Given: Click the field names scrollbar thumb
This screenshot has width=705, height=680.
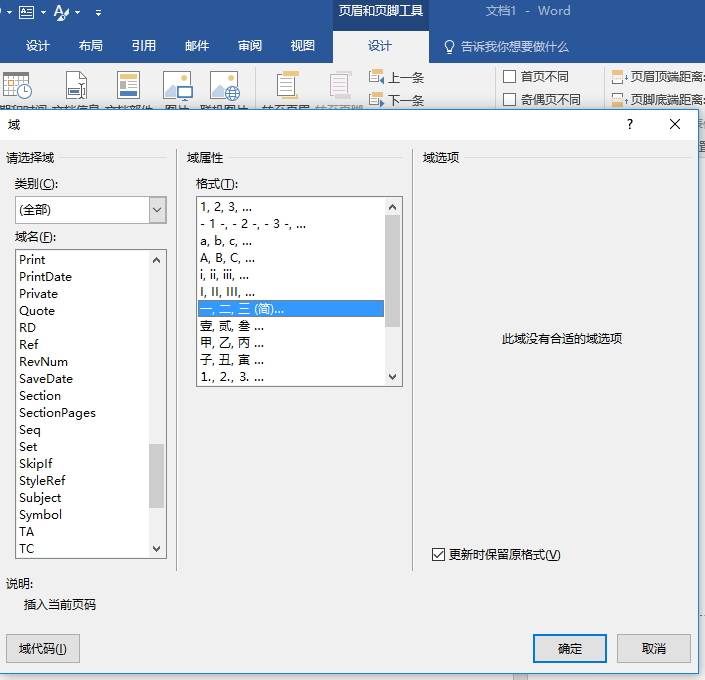Looking at the screenshot, I should (x=156, y=476).
